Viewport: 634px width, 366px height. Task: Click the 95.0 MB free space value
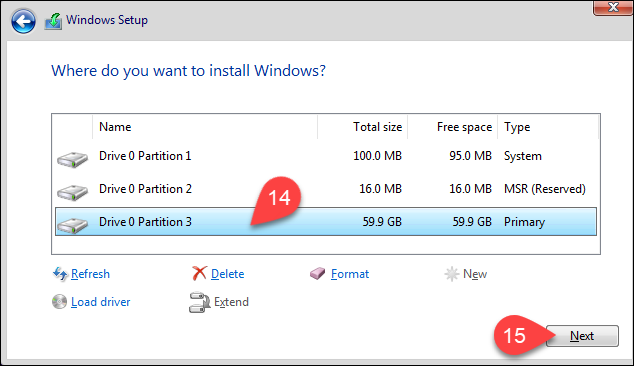coord(470,156)
